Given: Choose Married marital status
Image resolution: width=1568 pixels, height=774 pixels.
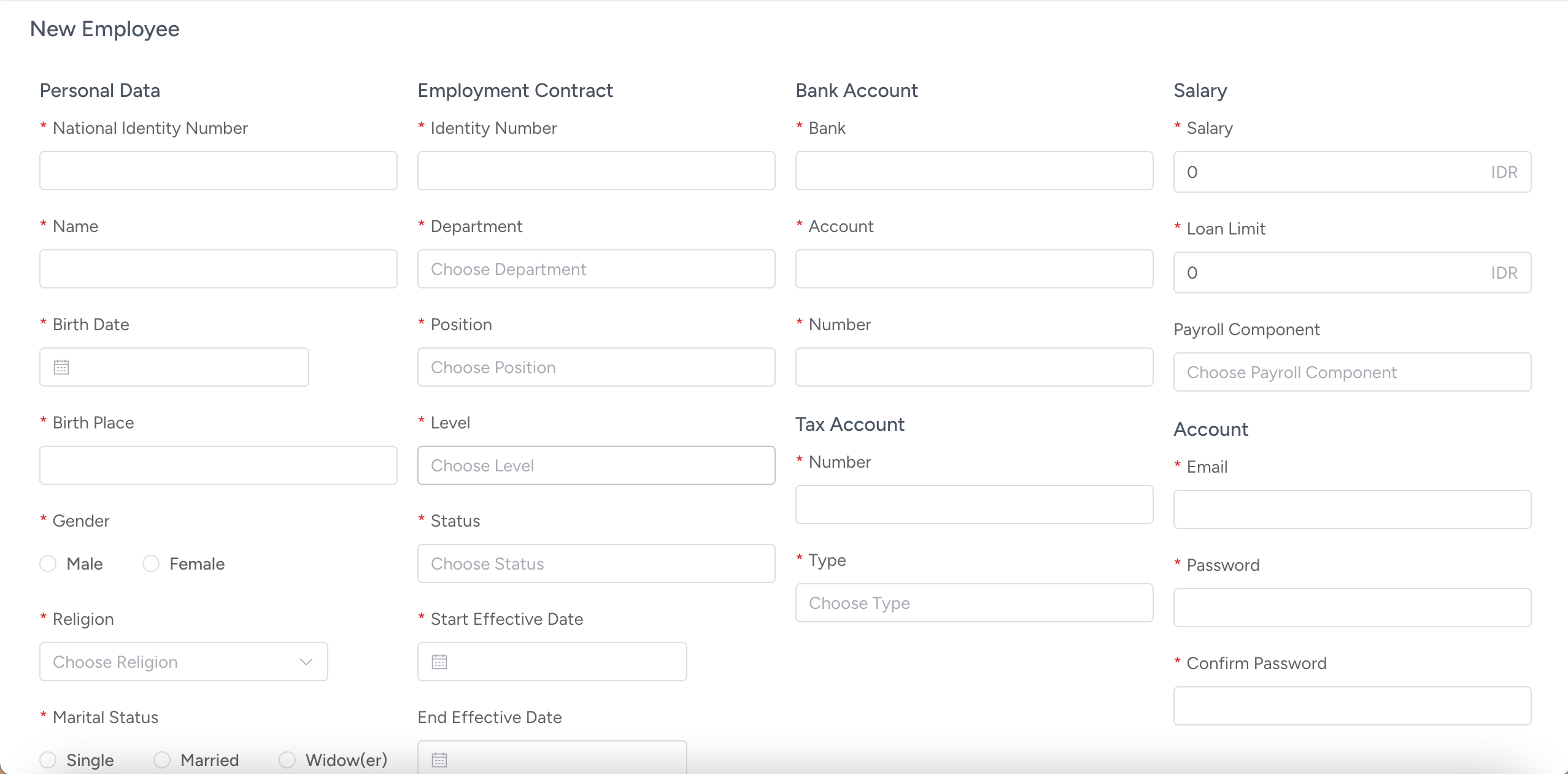Looking at the screenshot, I should (x=162, y=760).
